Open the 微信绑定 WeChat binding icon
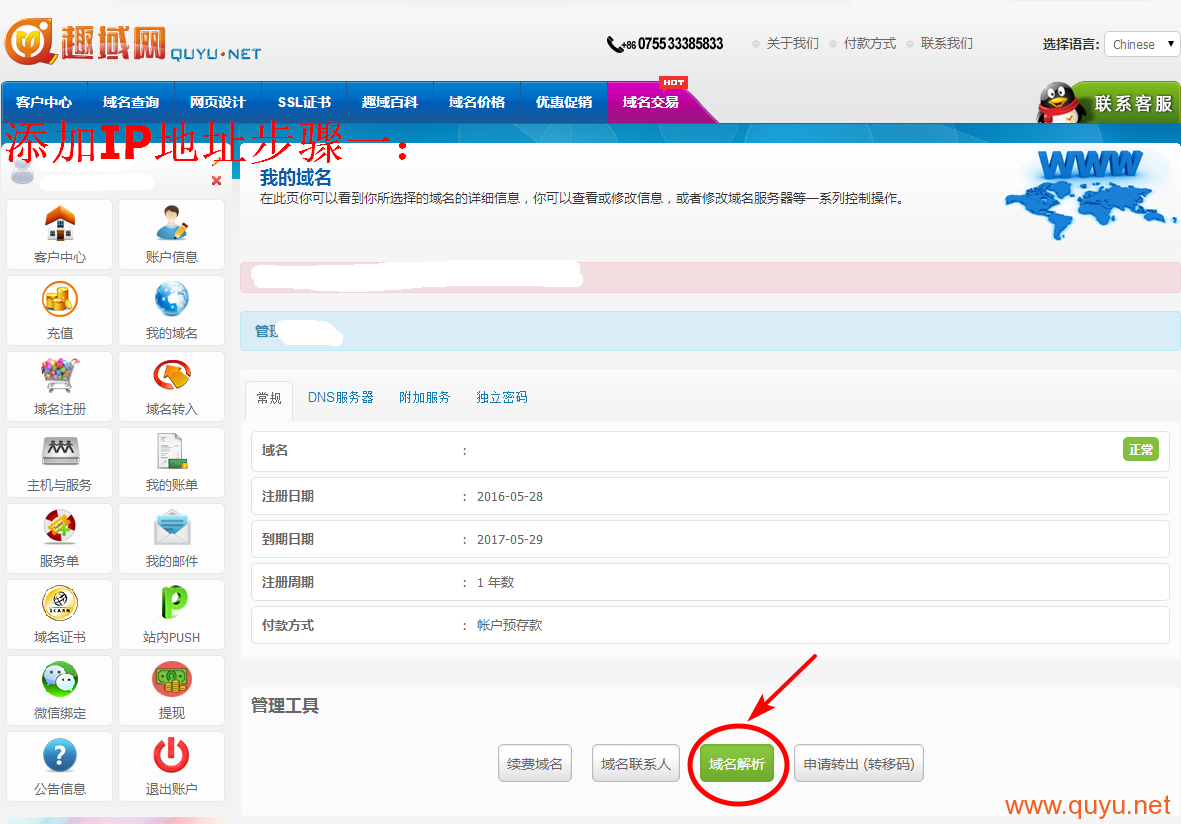The image size is (1181, 824). 60,680
